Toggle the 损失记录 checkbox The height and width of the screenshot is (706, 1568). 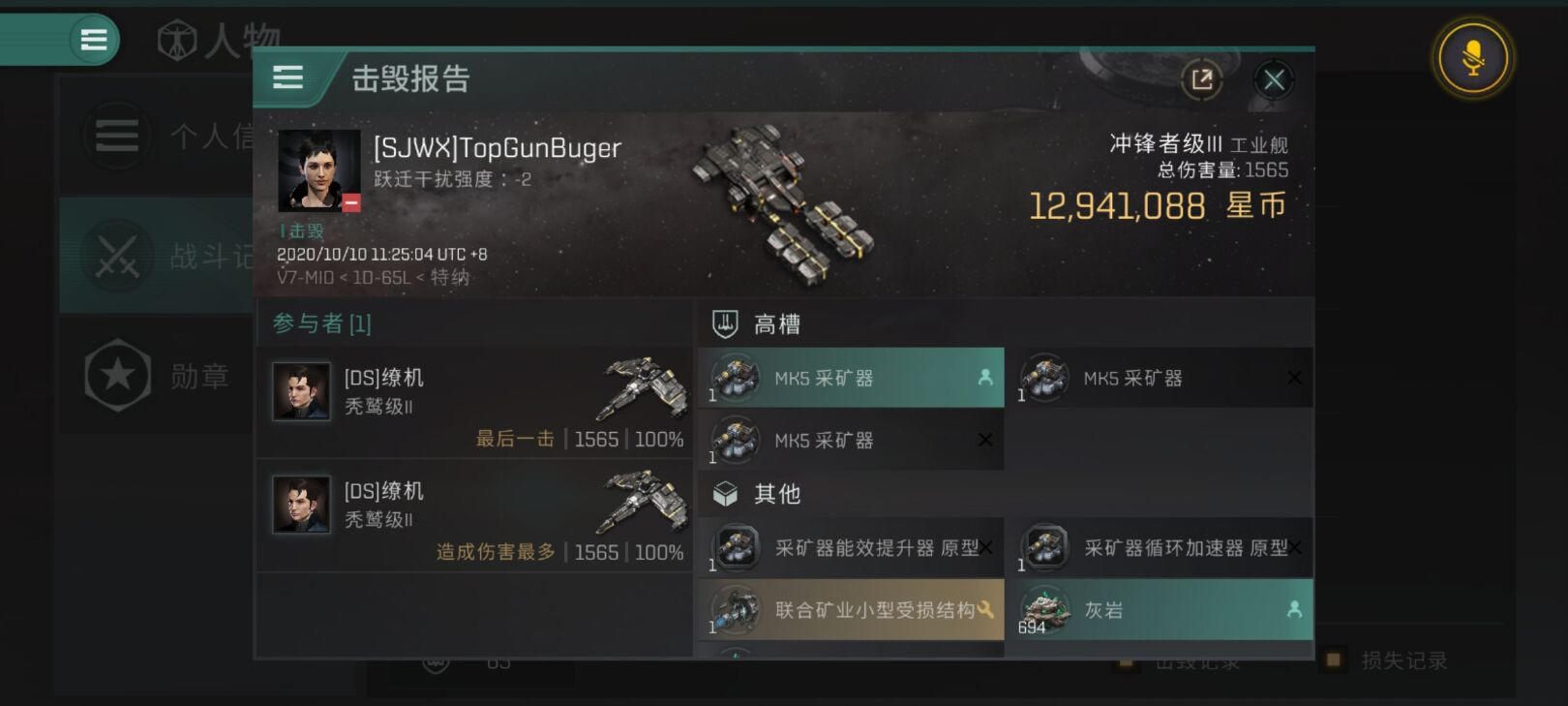(x=1334, y=660)
